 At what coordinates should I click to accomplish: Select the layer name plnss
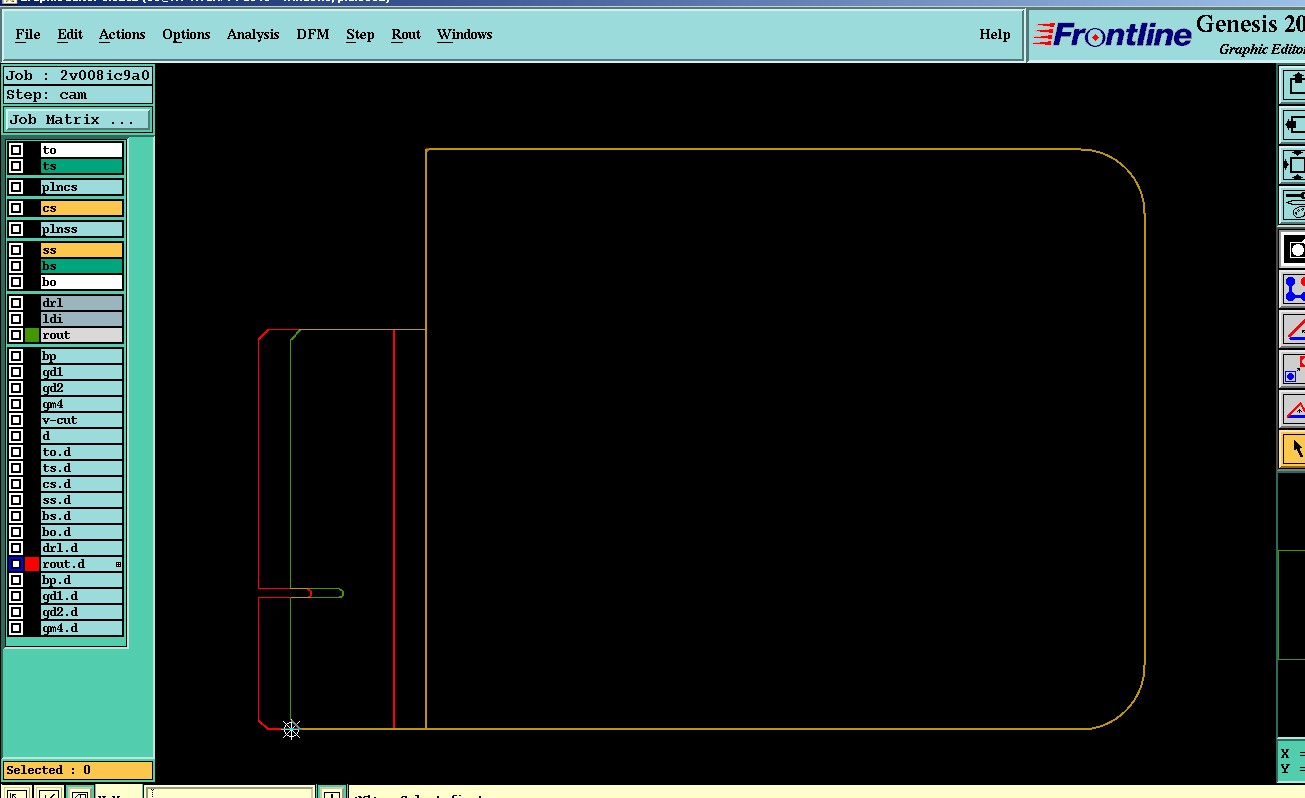(82, 229)
